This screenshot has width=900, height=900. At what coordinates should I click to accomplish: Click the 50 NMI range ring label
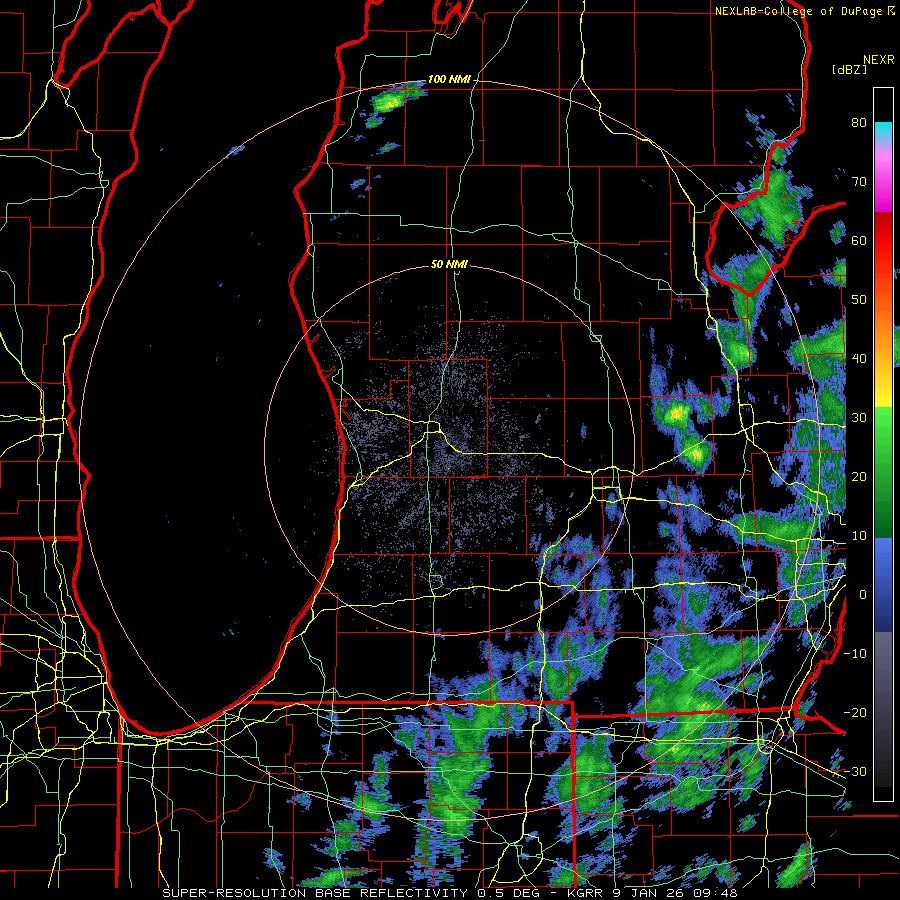coord(449,265)
